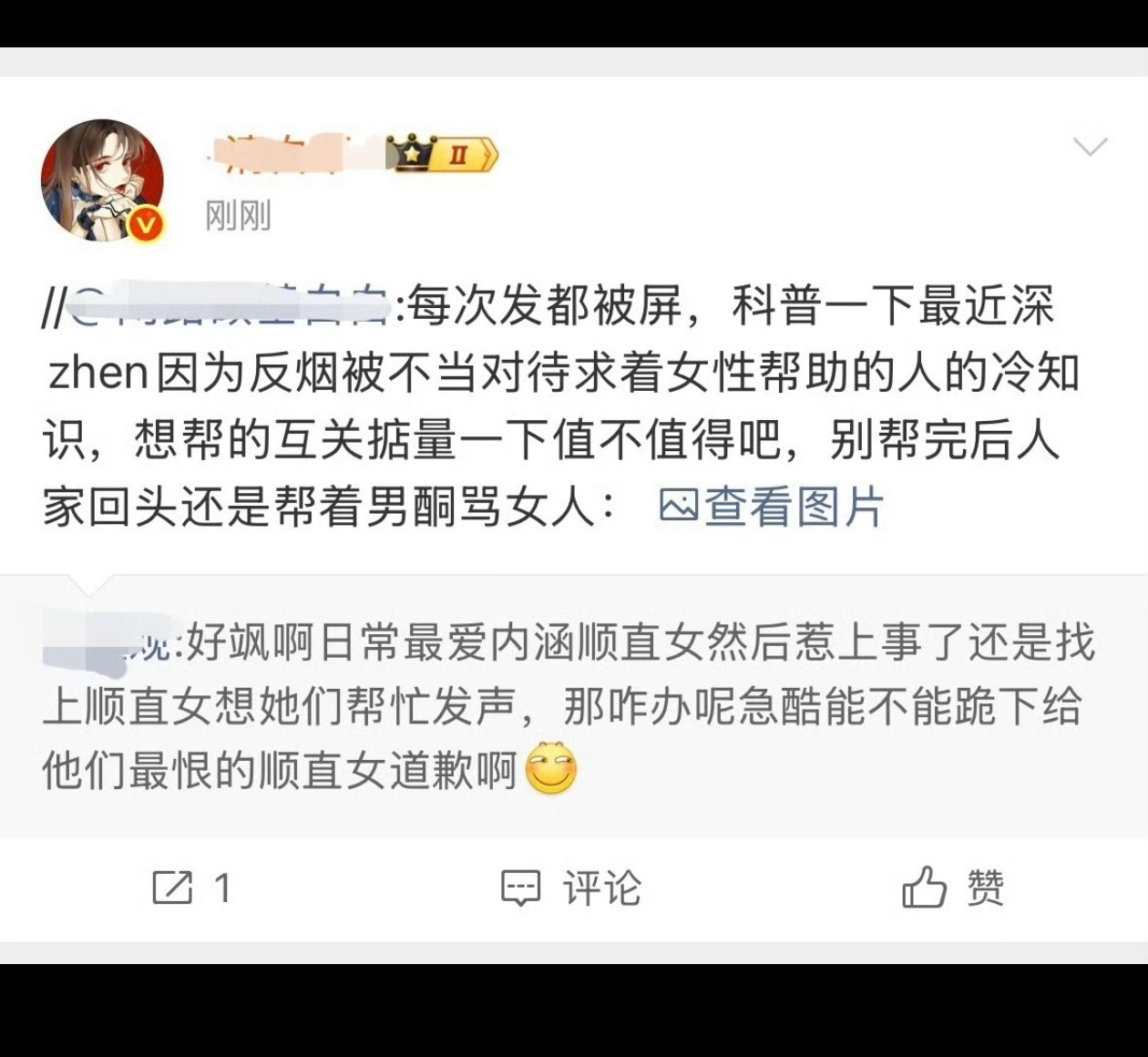This screenshot has width=1148, height=1057.
Task: Tap the smirking emoji in quoted post
Action: coord(551,768)
